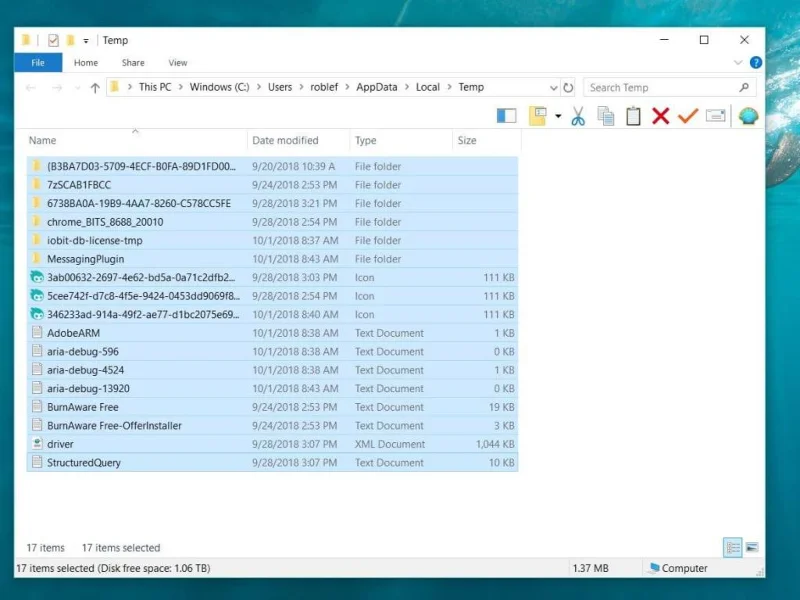Select the BurnAware Free-OfferInstaller file
Image resolution: width=800 pixels, height=600 pixels.
[x=272, y=426]
